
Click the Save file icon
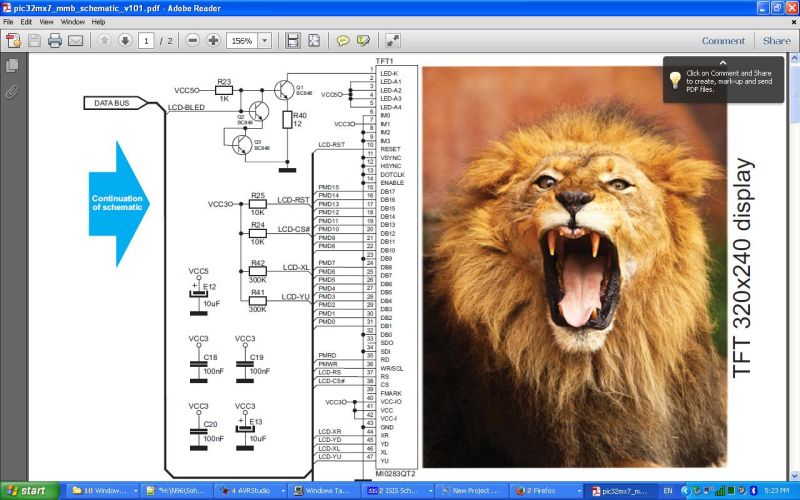34,40
